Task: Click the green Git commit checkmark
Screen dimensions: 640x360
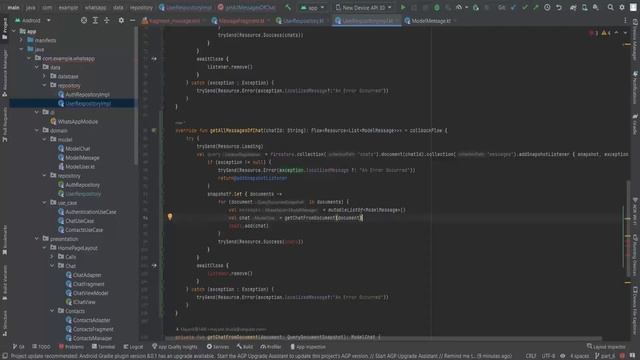Action: coord(525,7)
